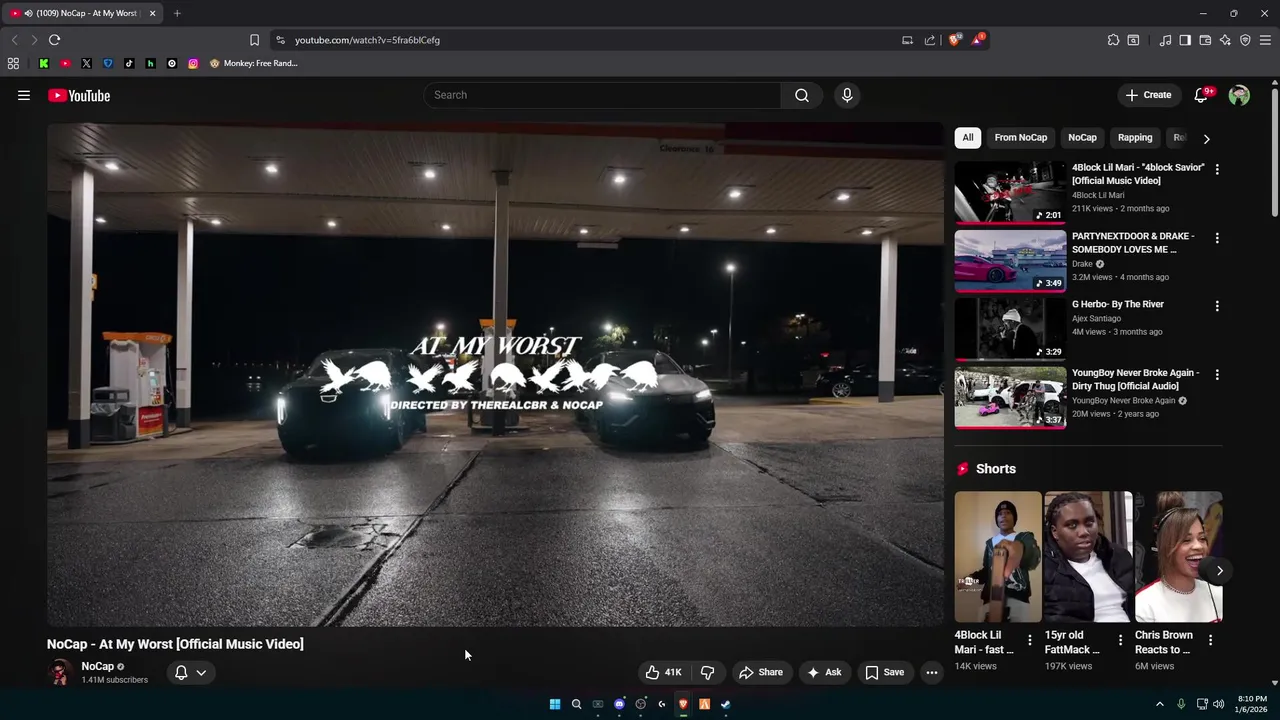
Task: Reload the page in browser toolbar
Action: (x=54, y=40)
